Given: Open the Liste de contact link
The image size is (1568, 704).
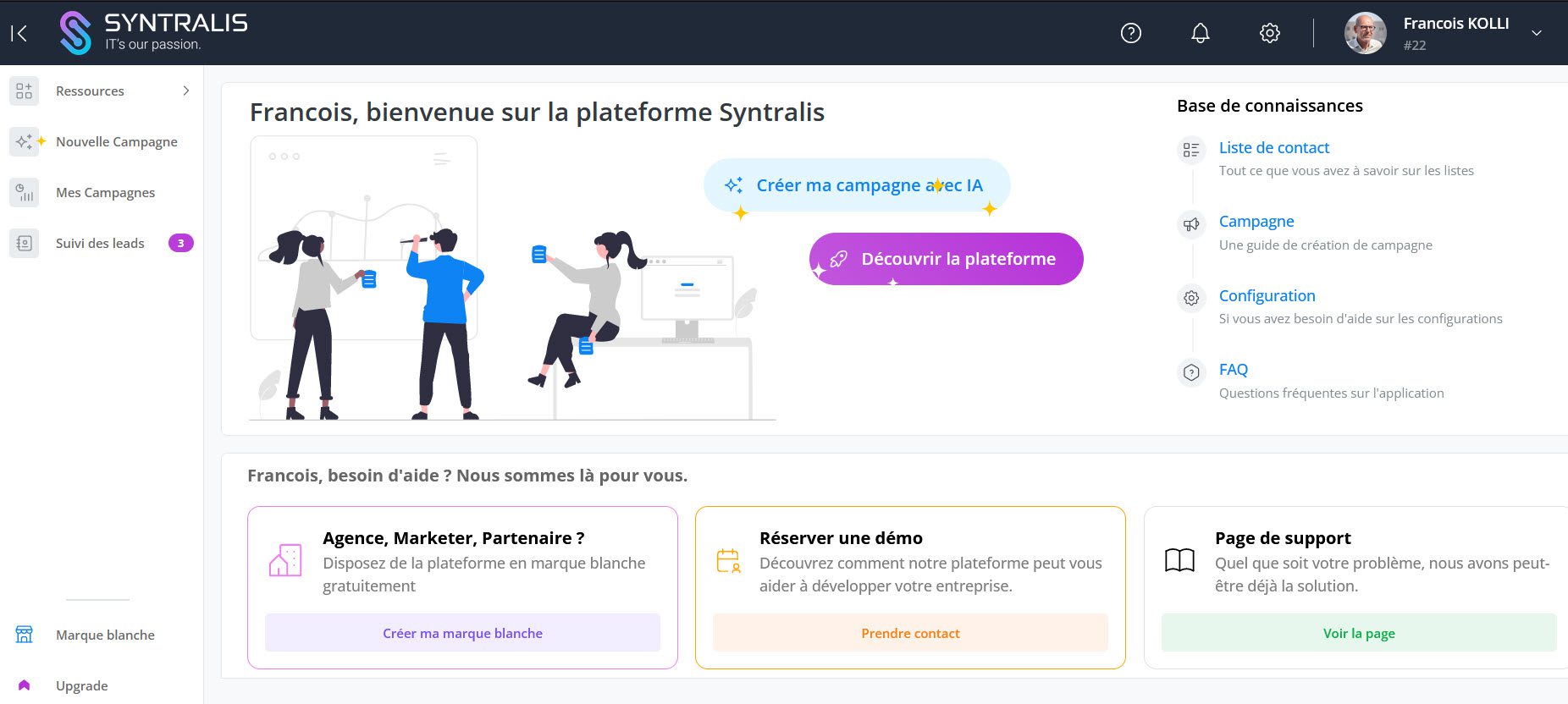Looking at the screenshot, I should 1274,147.
